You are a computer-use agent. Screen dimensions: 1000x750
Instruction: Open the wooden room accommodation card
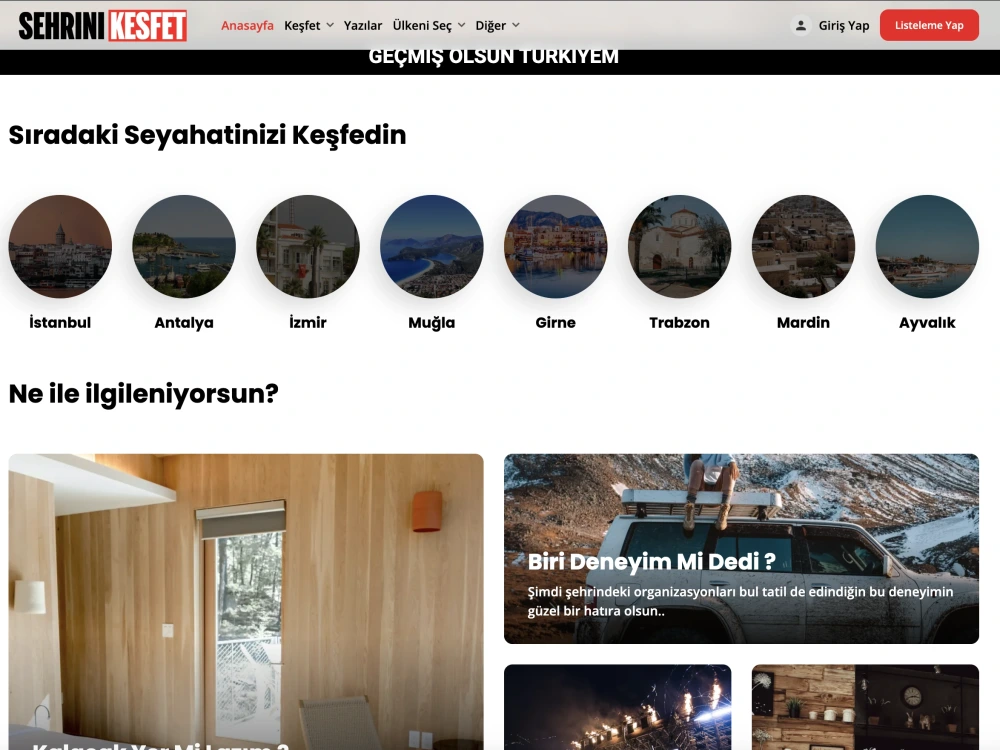[x=246, y=601]
